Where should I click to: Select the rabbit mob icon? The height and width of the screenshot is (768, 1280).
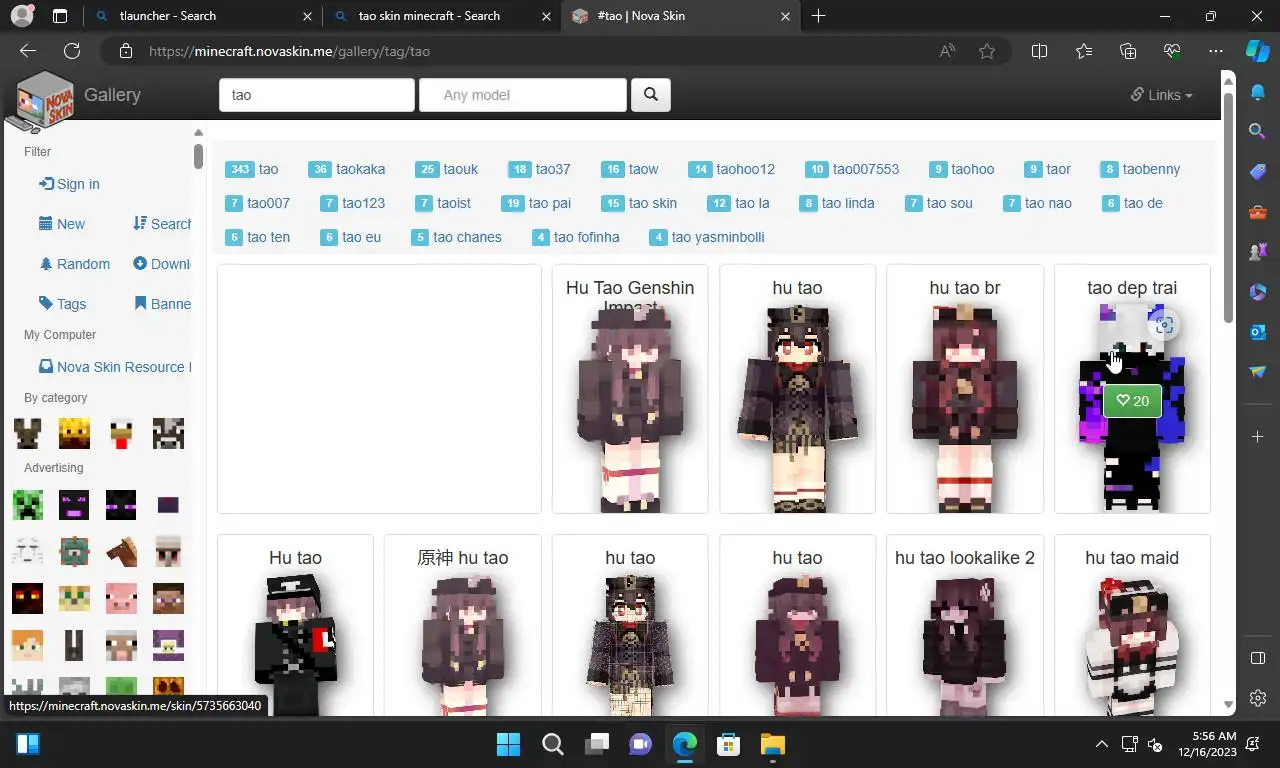click(74, 645)
